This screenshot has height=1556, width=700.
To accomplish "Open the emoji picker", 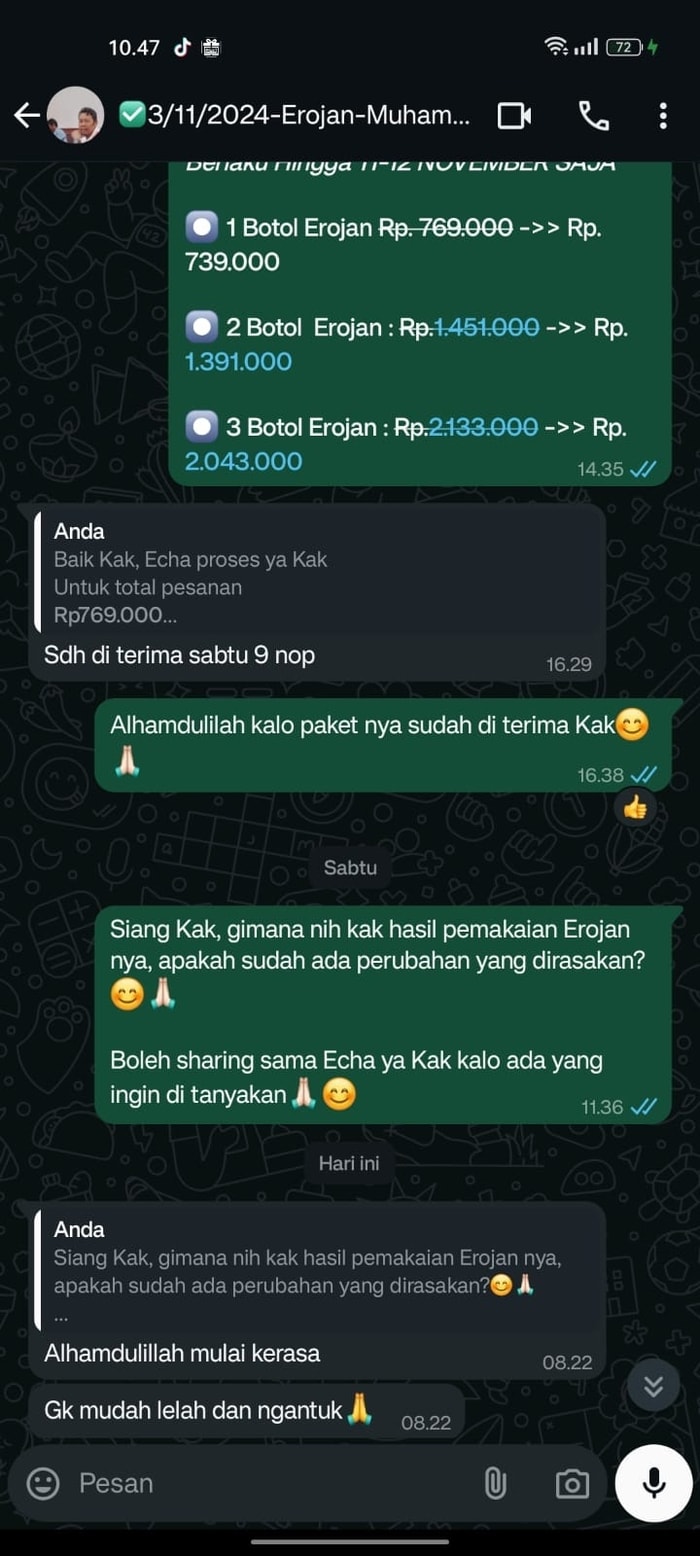I will [x=43, y=1483].
